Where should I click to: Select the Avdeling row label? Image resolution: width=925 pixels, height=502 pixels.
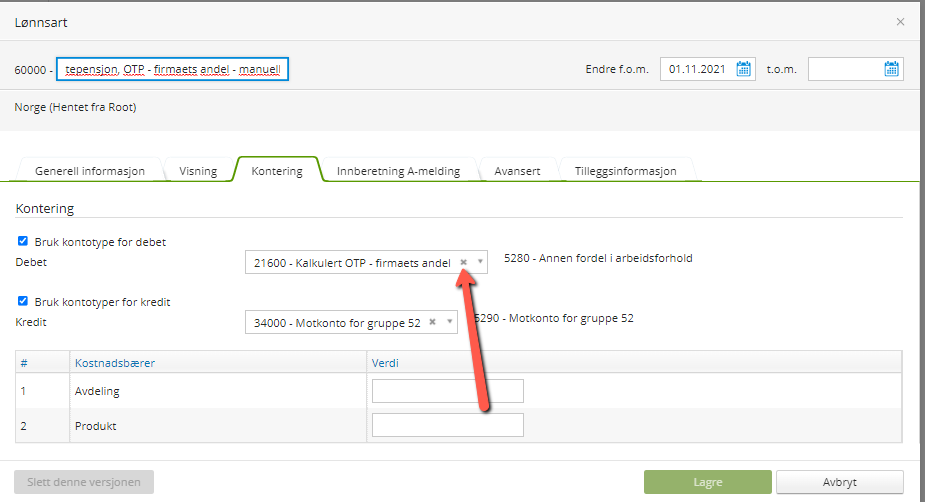coord(97,391)
